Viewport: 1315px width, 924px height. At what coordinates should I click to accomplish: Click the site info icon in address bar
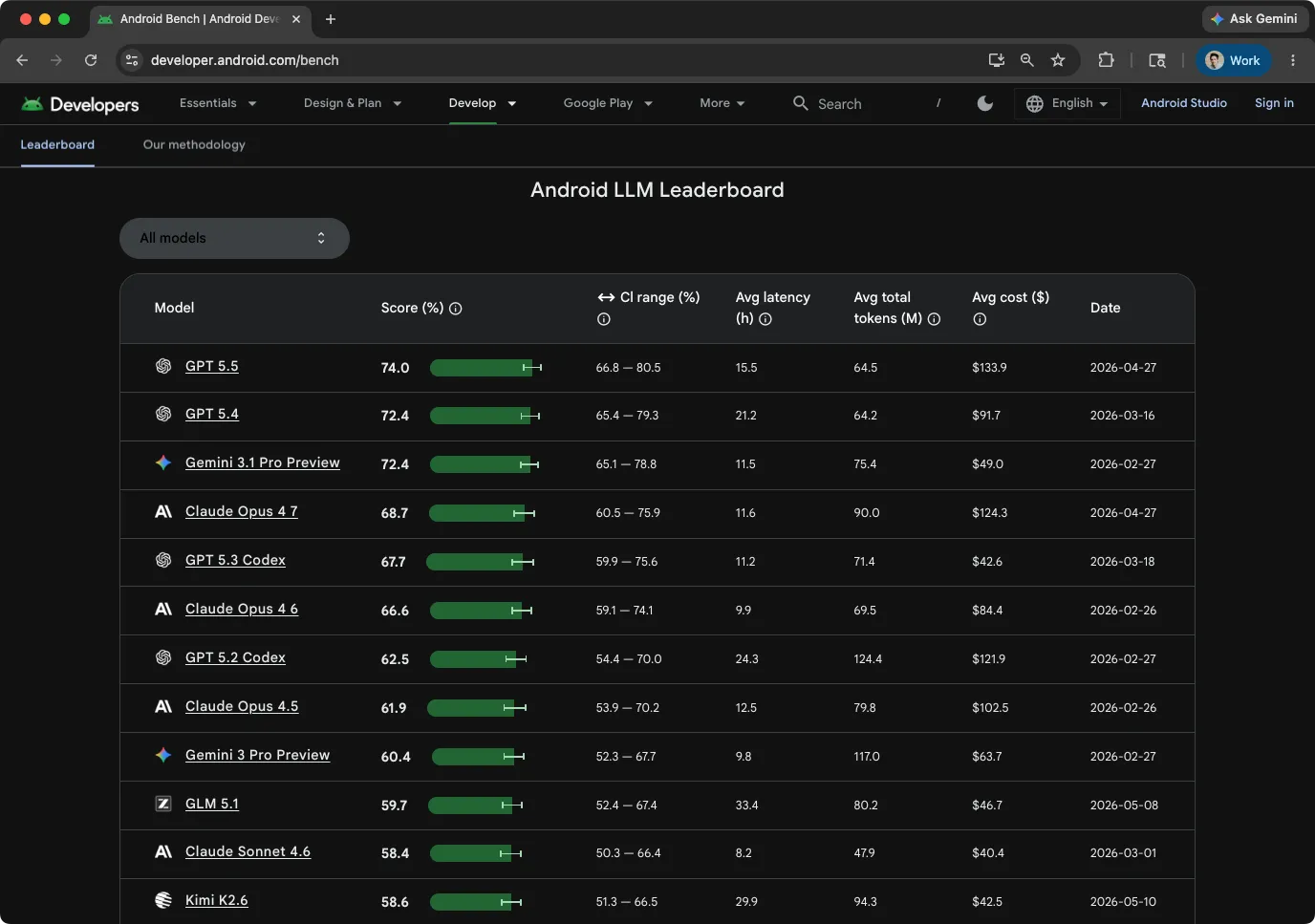[x=132, y=60]
